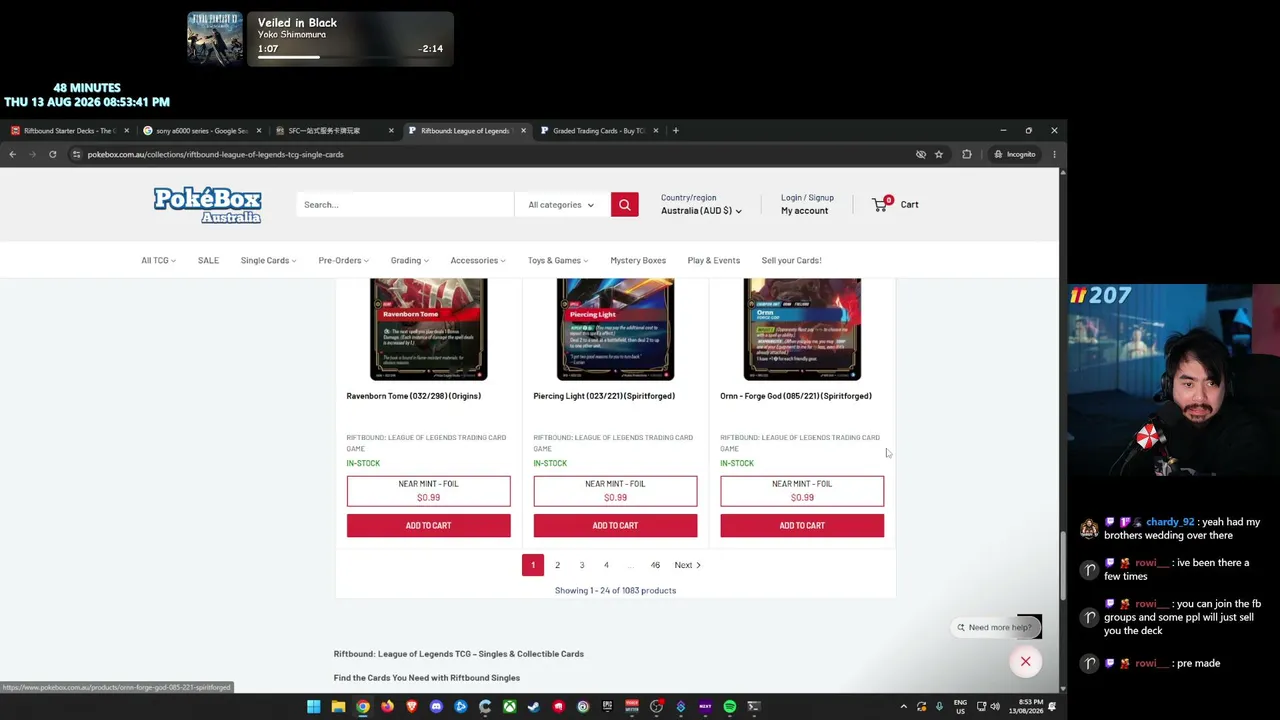
Task: Open the terminal app in the taskbar
Action: [x=754, y=707]
